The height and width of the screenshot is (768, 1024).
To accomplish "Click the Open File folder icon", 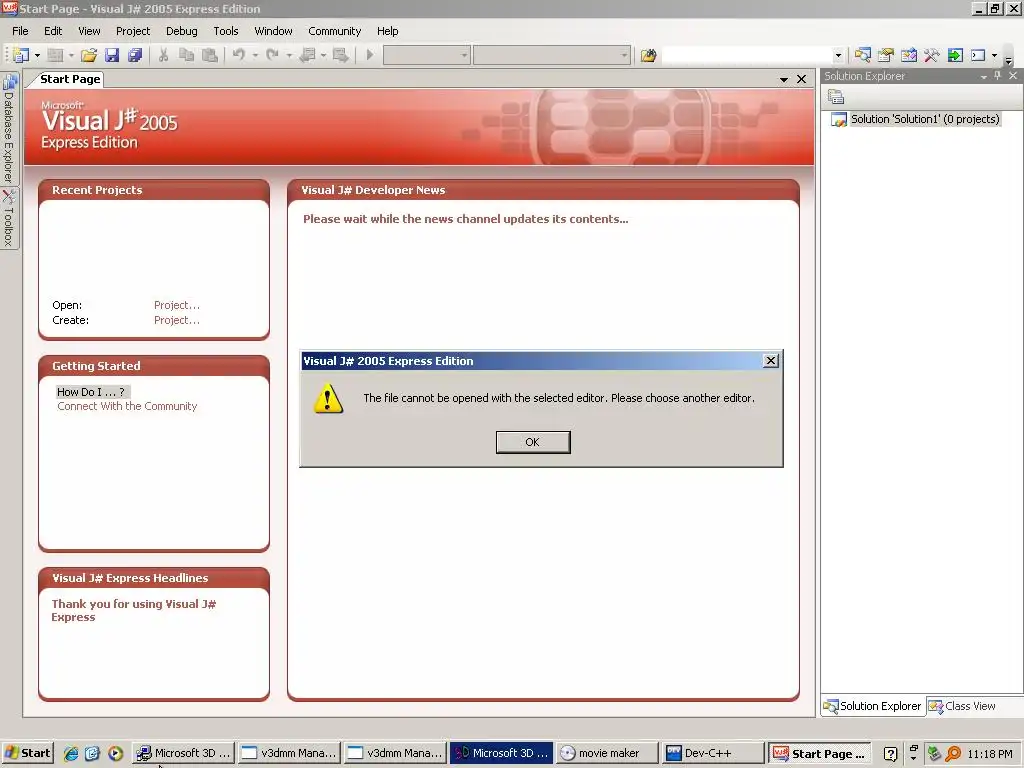I will 89,56.
